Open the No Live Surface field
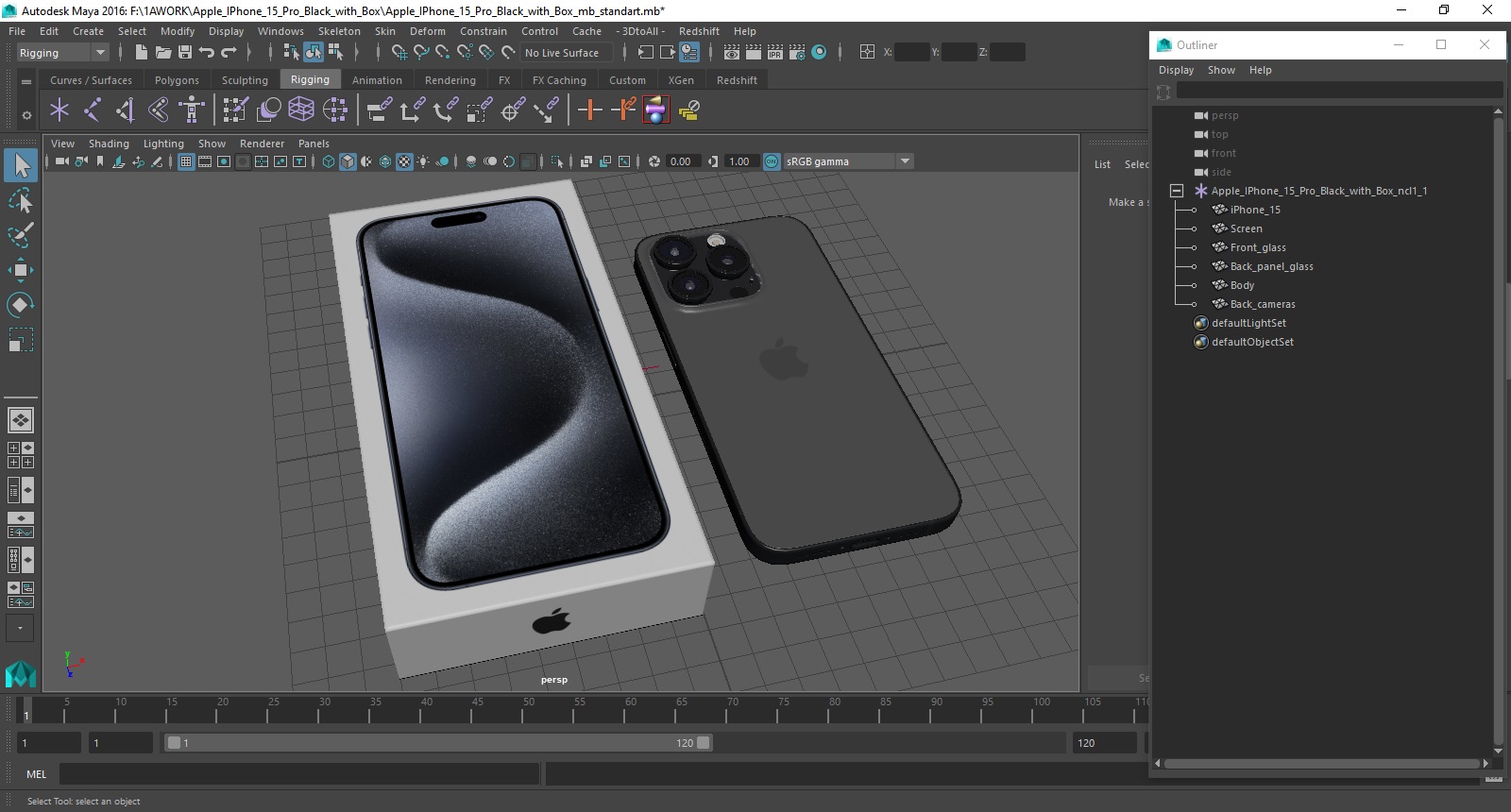Screen dimensions: 1511x812 [x=566, y=53]
